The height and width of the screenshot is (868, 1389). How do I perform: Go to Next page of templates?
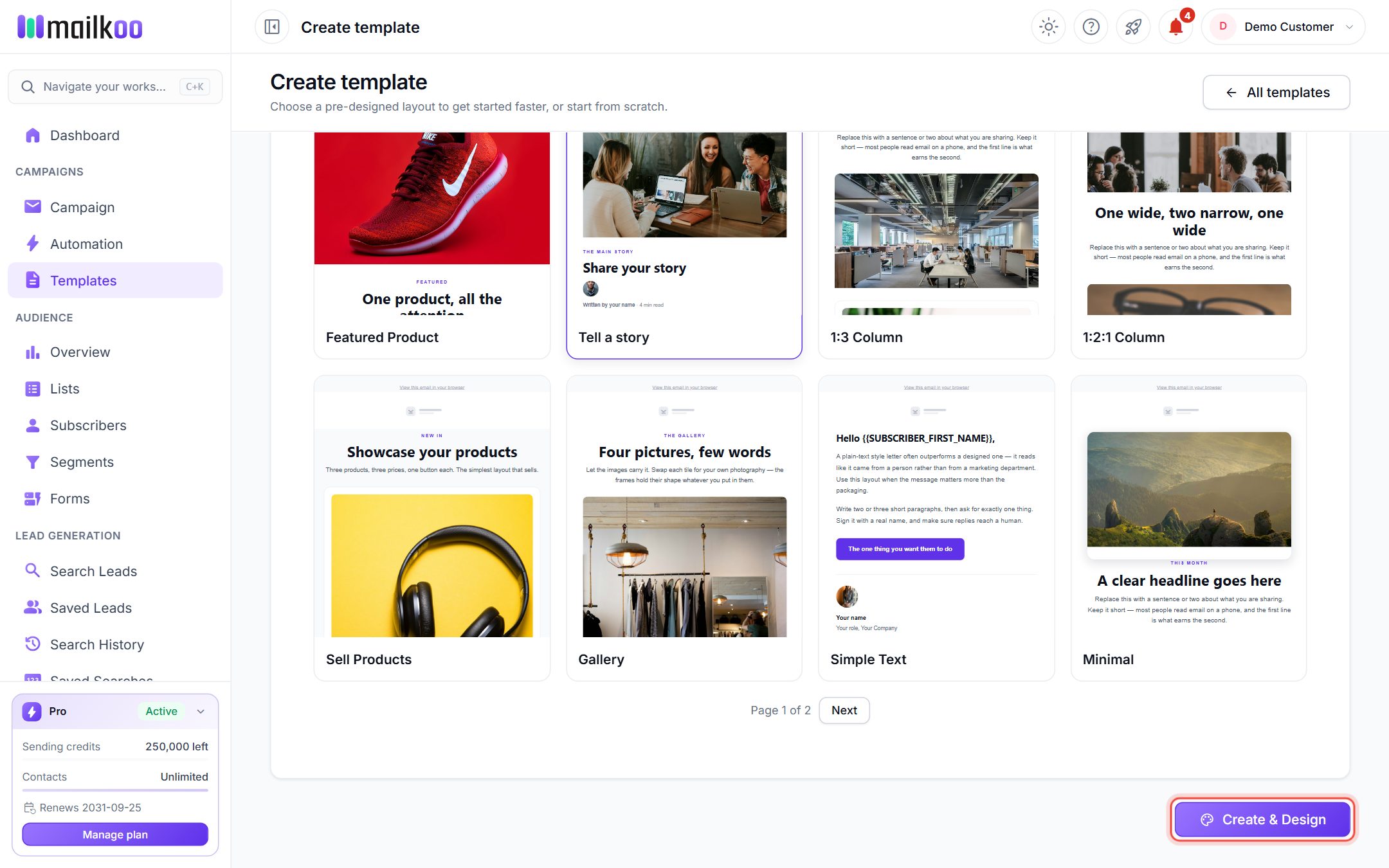click(x=844, y=710)
